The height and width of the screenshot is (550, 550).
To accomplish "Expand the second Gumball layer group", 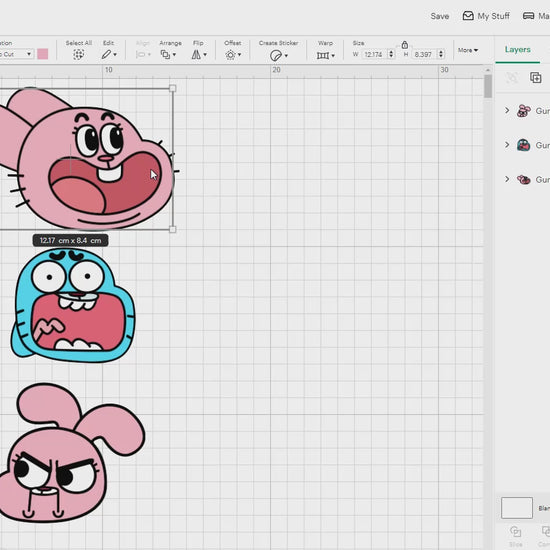I will coord(507,145).
